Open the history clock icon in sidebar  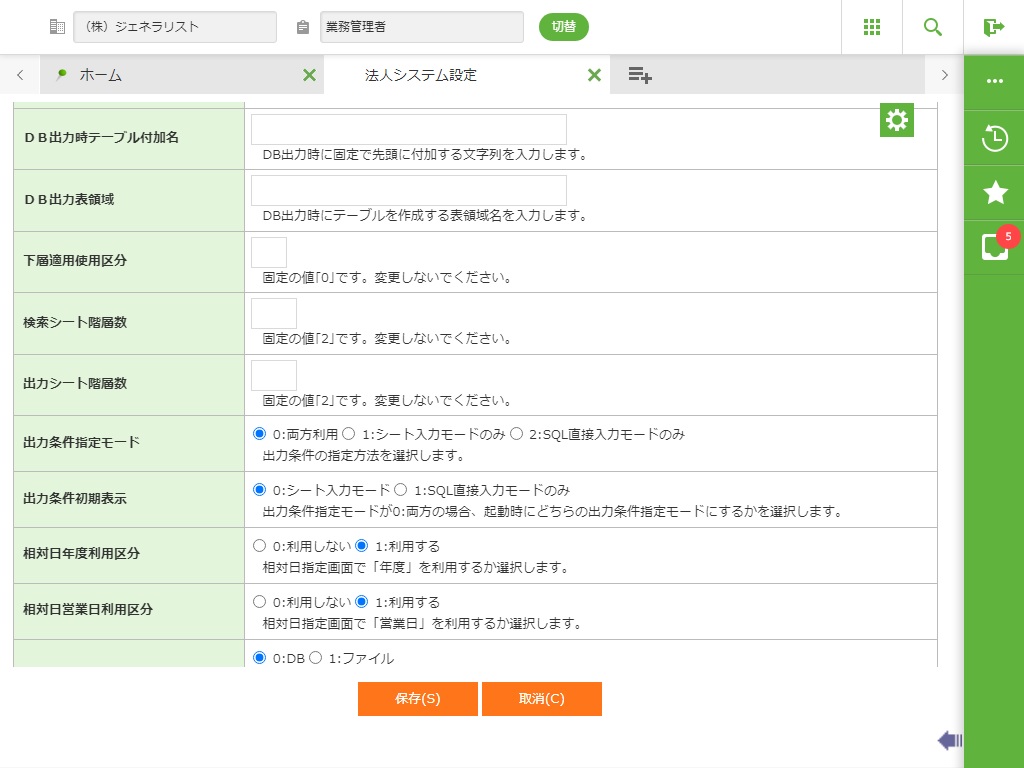994,138
